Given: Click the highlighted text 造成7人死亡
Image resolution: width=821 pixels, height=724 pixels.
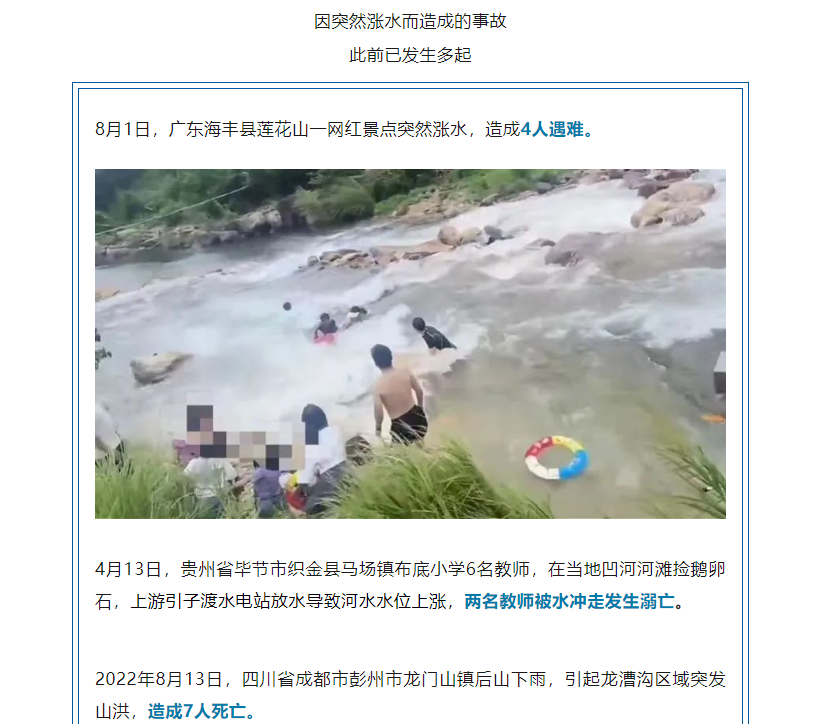Looking at the screenshot, I should pyautogui.click(x=202, y=711).
